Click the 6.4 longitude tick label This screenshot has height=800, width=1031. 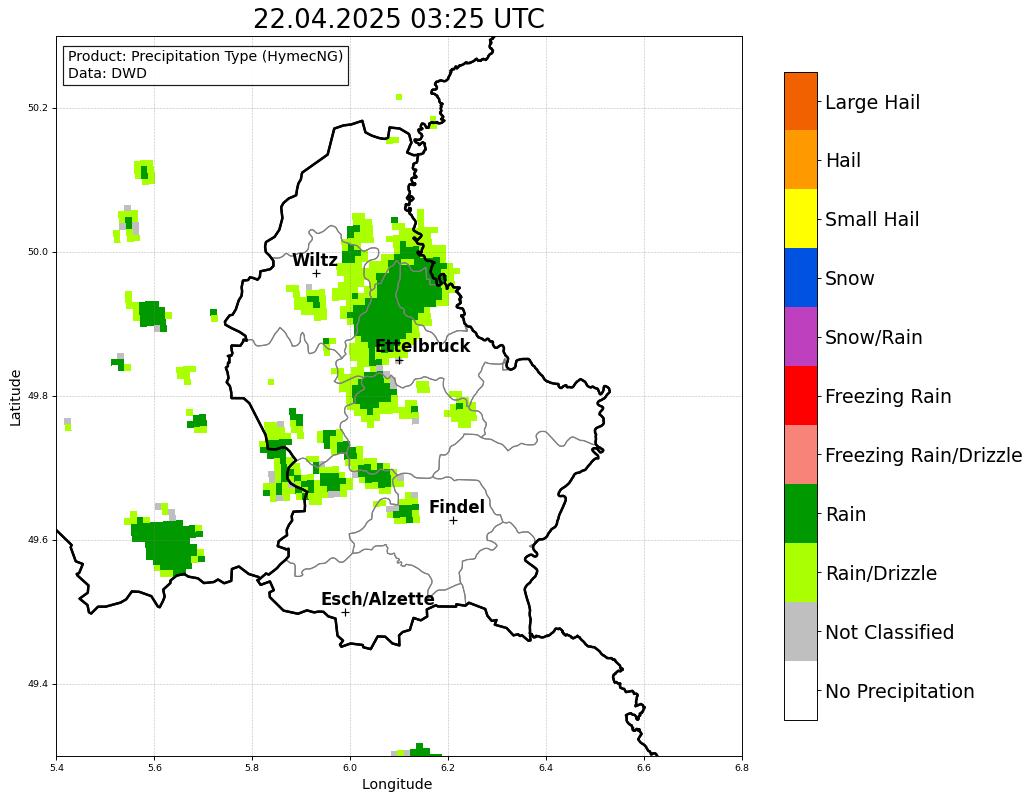point(546,767)
